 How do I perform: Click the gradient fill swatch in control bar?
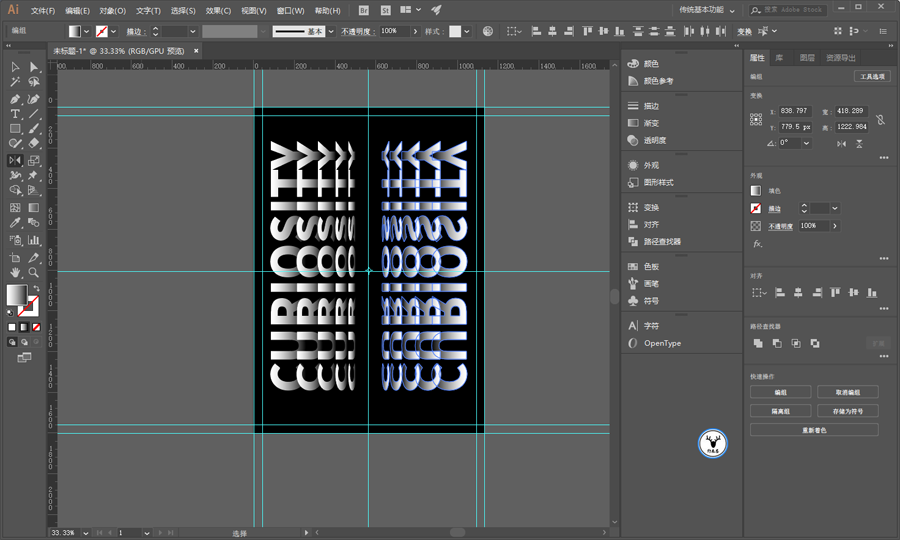pos(74,32)
